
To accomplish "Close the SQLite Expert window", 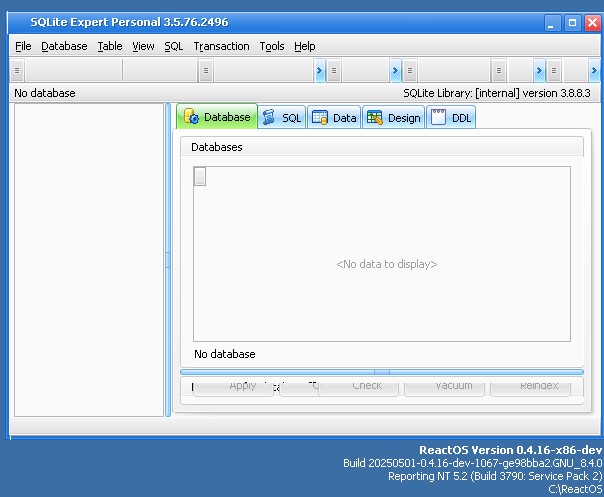I will point(592,23).
